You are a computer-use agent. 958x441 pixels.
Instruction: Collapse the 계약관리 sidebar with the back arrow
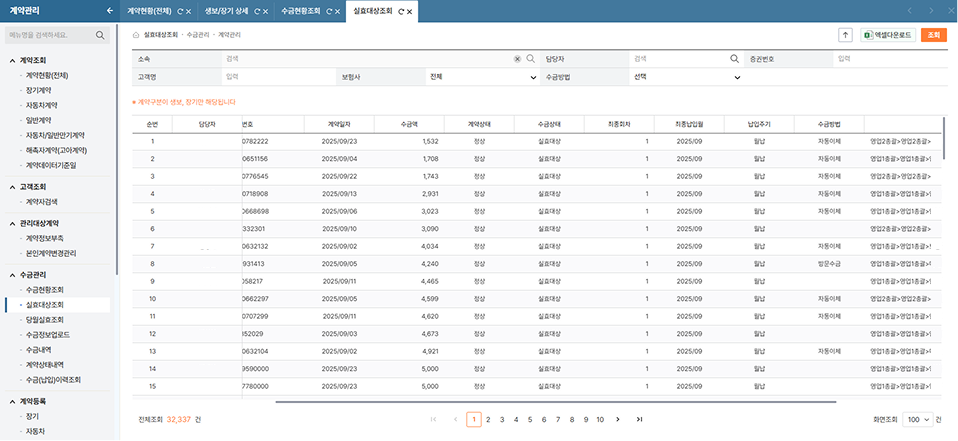[x=108, y=11]
